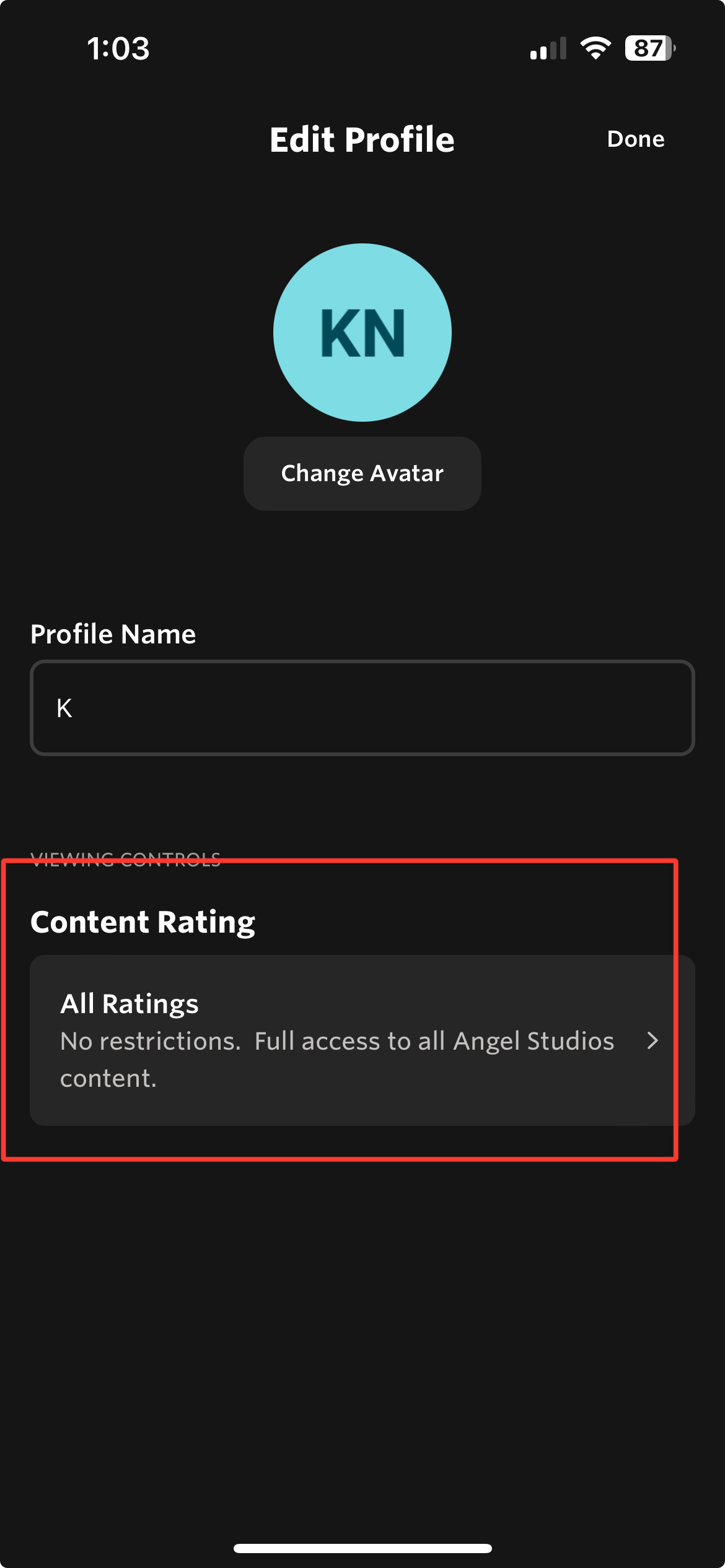Tap the battery level indicator
Image resolution: width=725 pixels, height=1568 pixels.
coord(650,48)
